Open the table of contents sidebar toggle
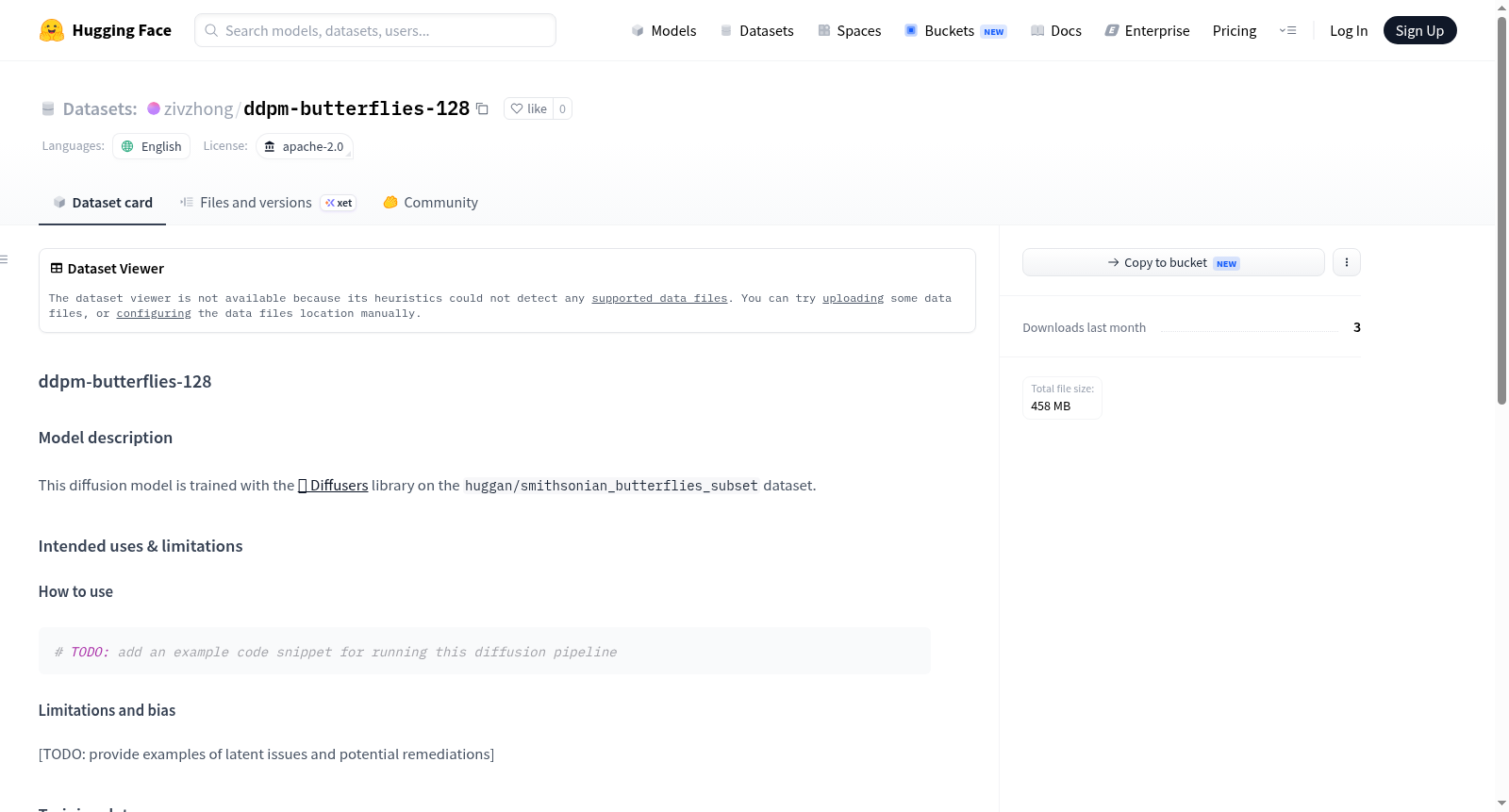1509x812 pixels. [x=4, y=259]
